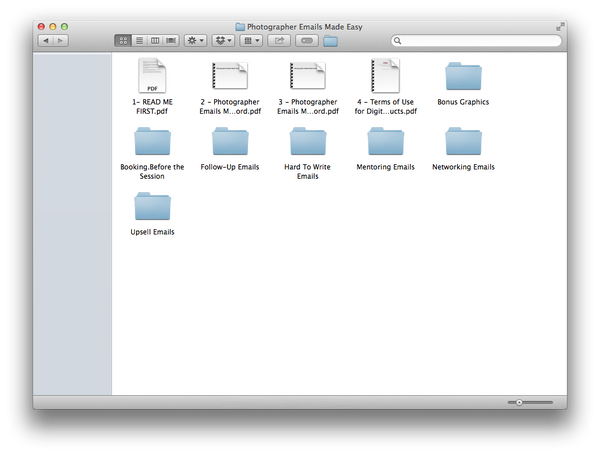600x455 pixels.
Task: Click the Mentoring Emails name label
Action: [x=386, y=167]
